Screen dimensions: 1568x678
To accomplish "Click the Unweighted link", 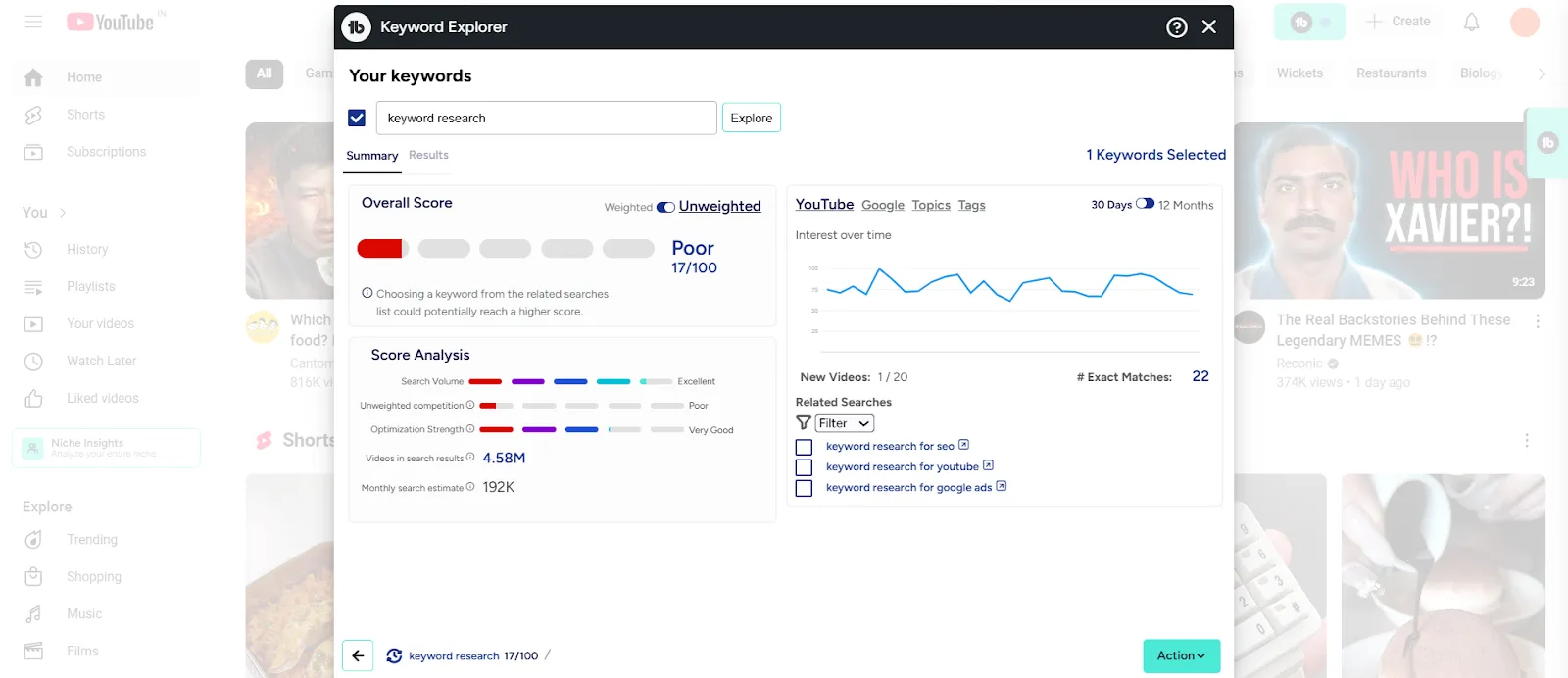I will click(720, 206).
